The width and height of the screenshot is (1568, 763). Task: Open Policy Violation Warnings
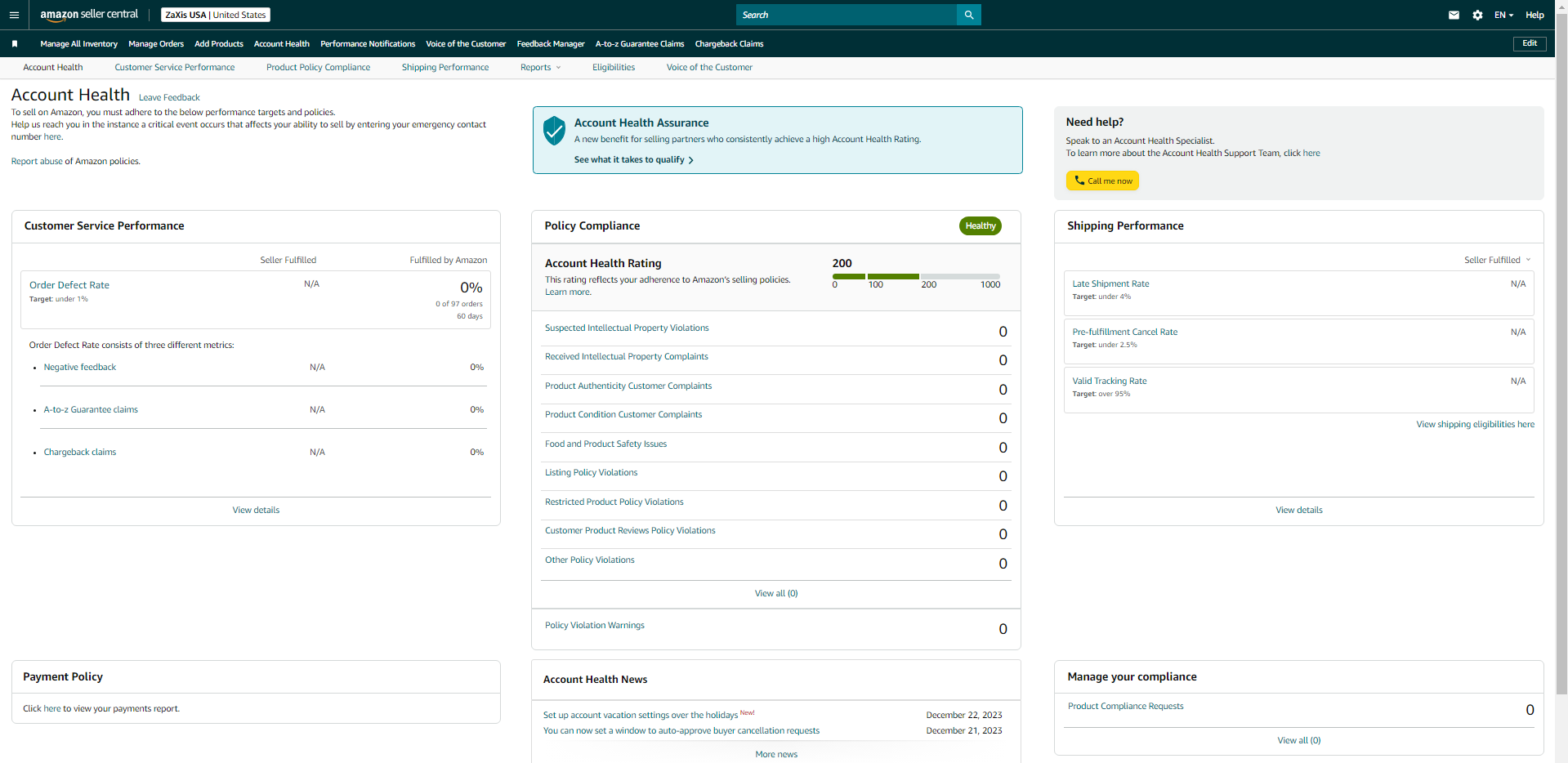click(595, 625)
